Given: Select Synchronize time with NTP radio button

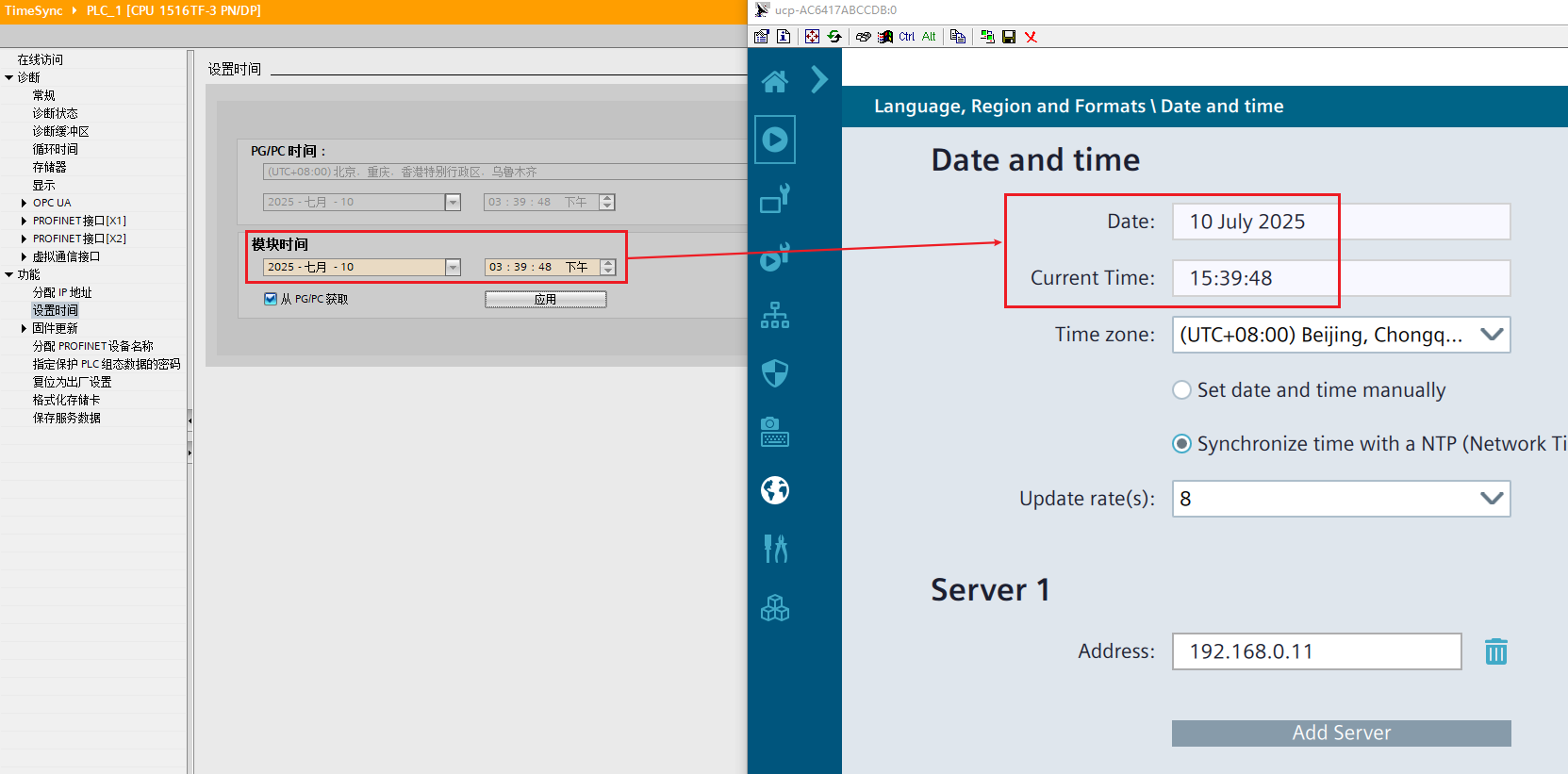Looking at the screenshot, I should [x=1181, y=444].
